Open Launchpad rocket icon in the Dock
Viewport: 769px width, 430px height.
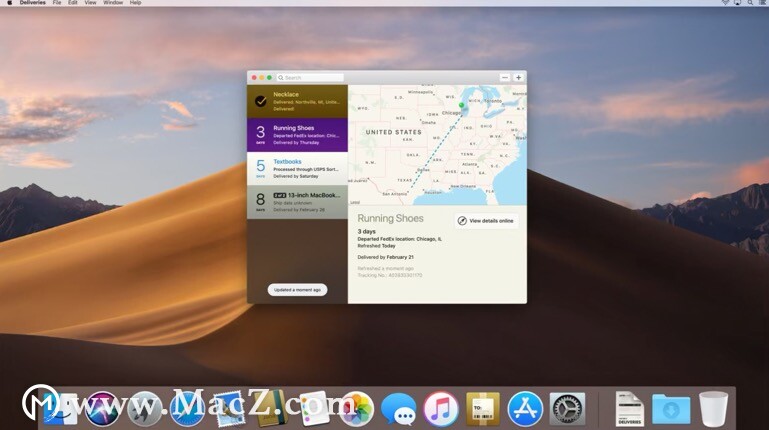click(x=144, y=408)
